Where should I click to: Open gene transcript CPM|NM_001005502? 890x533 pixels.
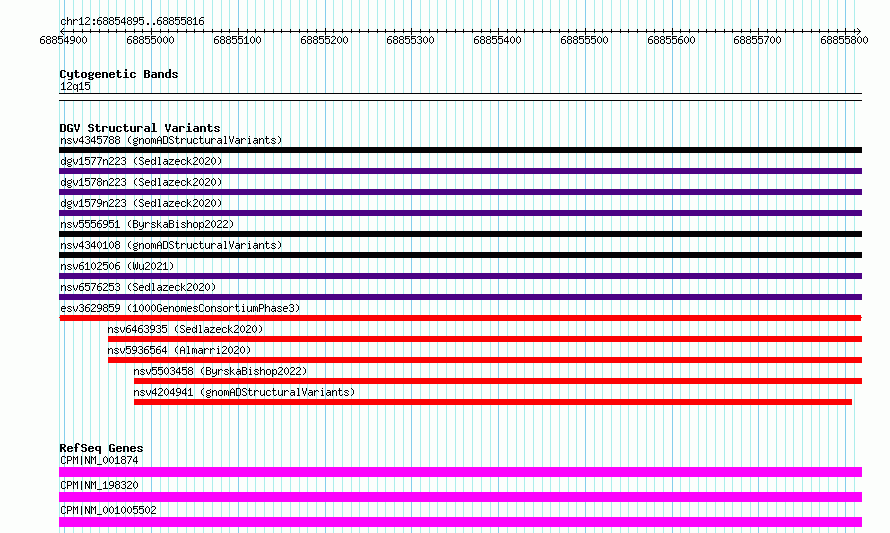coord(108,510)
